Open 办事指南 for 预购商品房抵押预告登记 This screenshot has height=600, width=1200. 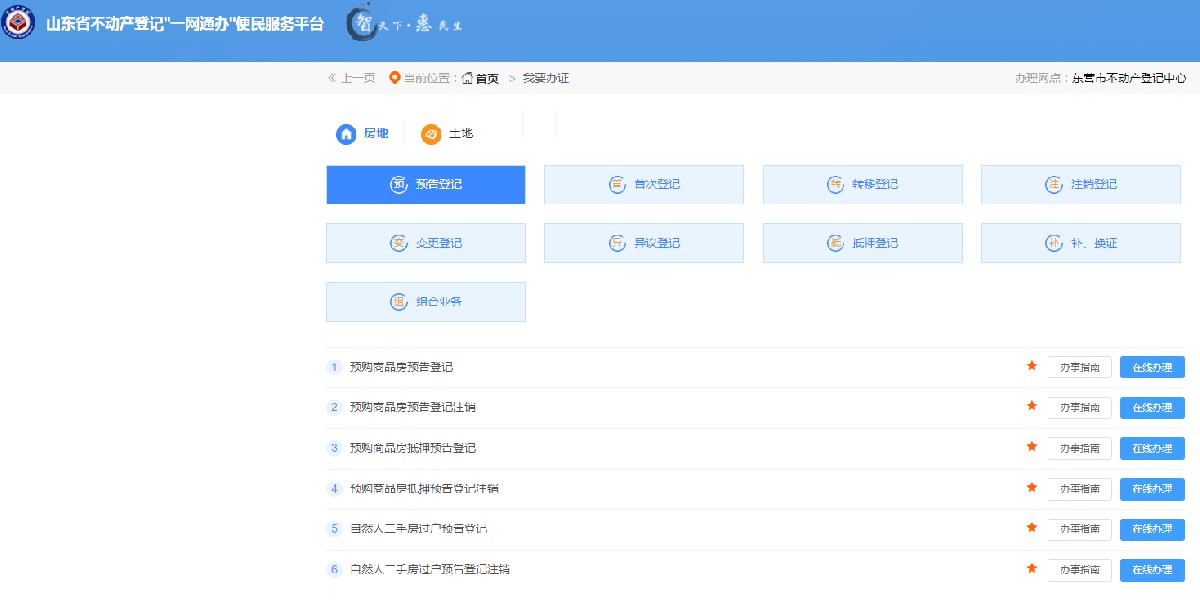click(1079, 448)
